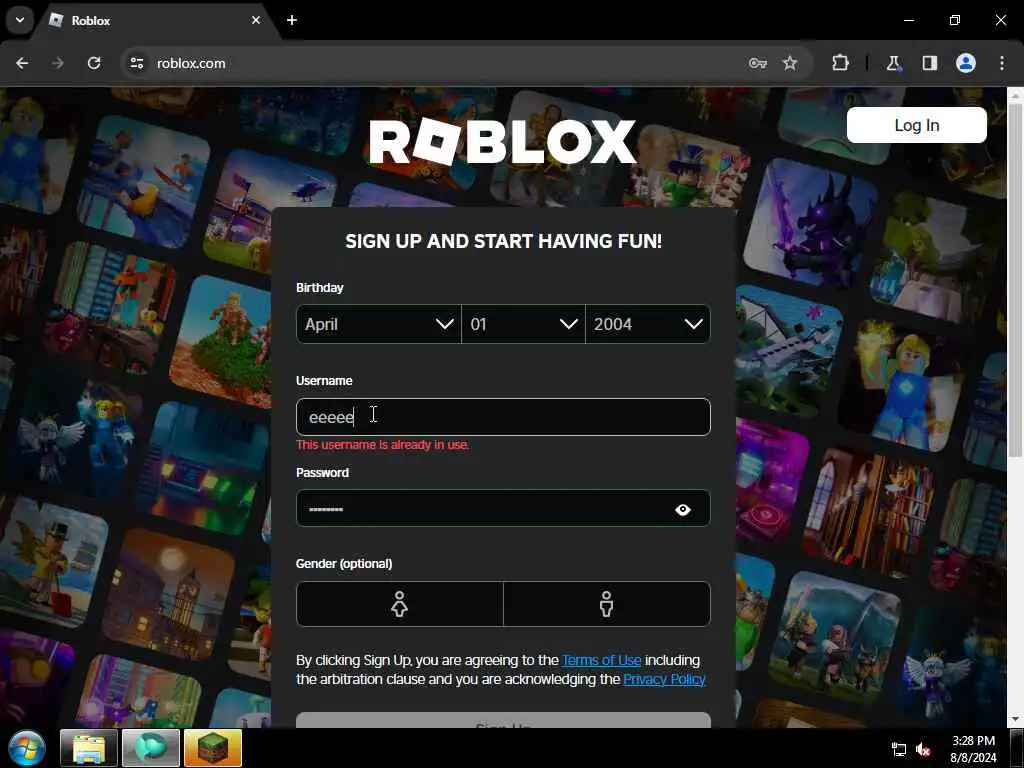The width and height of the screenshot is (1024, 768).
Task: Click the muted volume tray icon
Action: [923, 750]
